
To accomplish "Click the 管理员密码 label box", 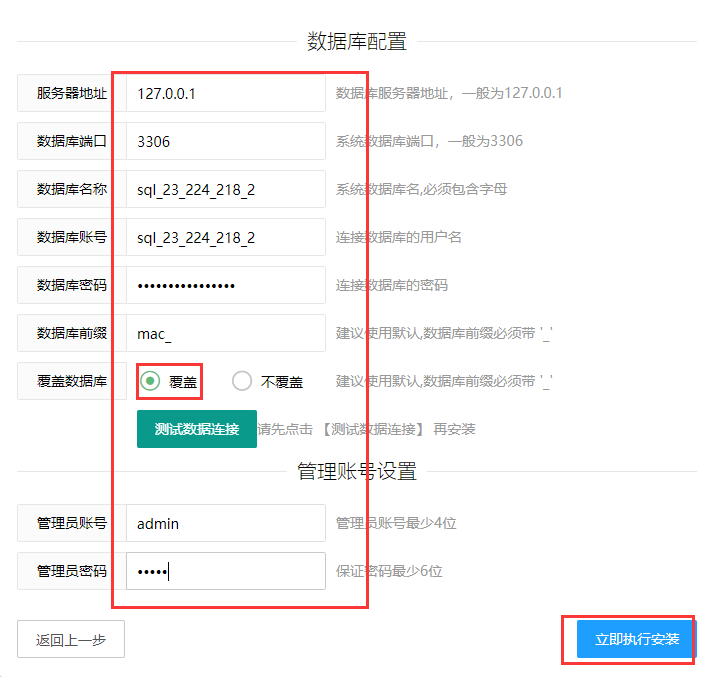I will (x=72, y=571).
